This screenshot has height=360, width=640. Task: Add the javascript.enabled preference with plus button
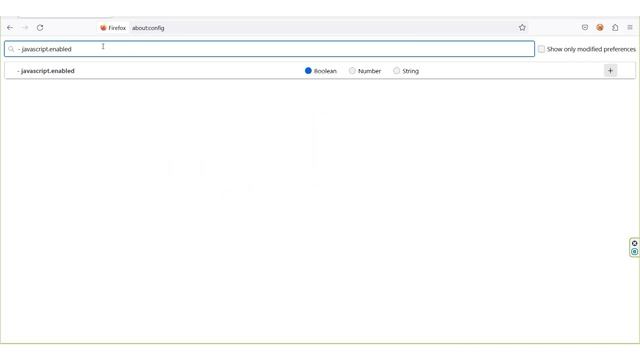point(610,71)
